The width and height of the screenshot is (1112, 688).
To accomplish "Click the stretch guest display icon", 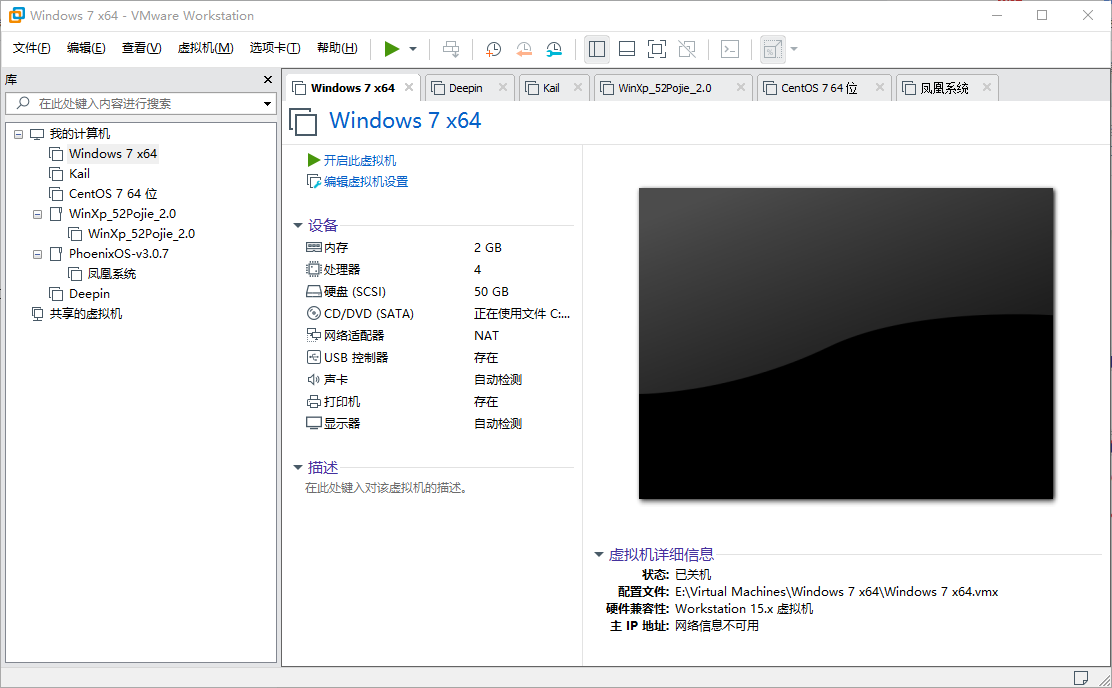I will point(772,49).
